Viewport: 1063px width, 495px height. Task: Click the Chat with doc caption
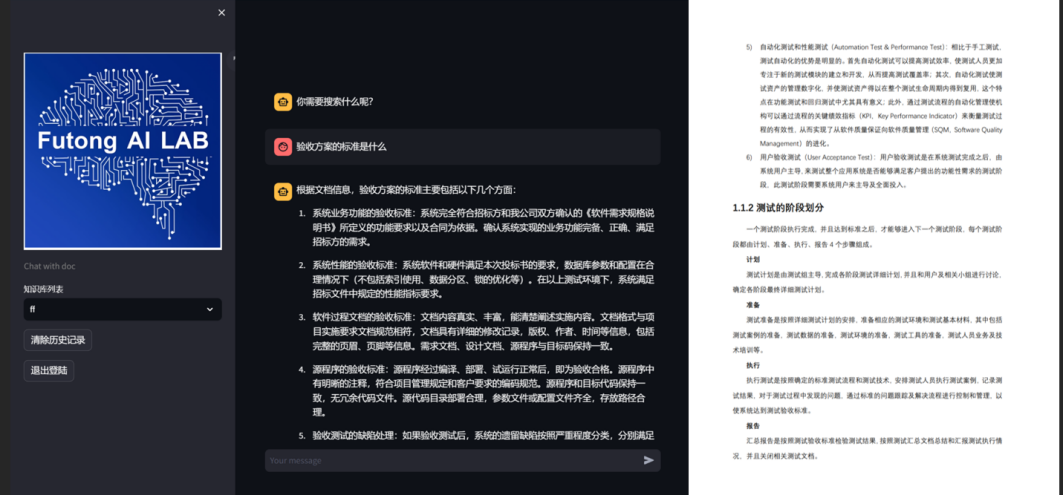click(50, 266)
